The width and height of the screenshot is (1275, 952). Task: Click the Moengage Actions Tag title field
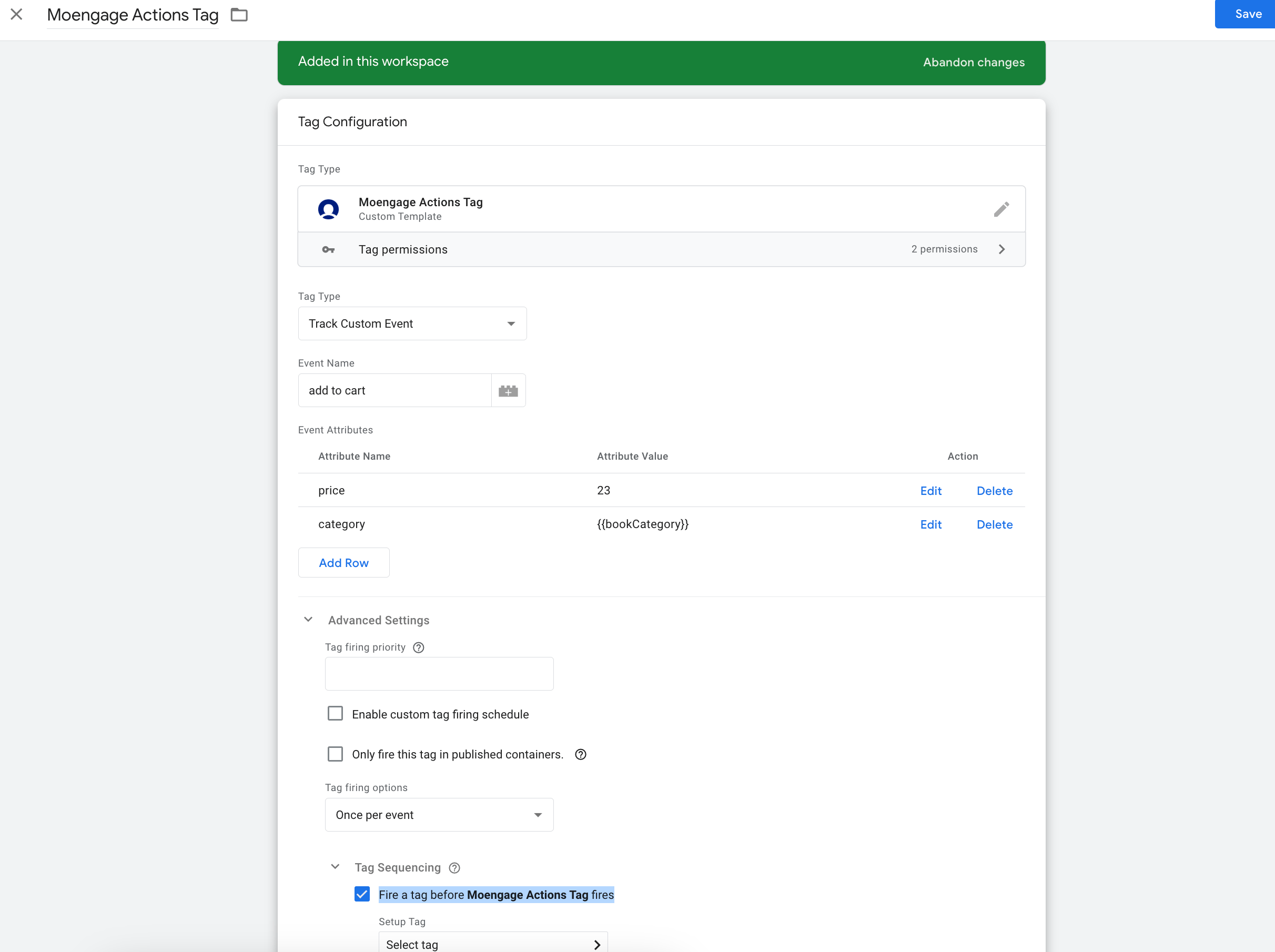tap(133, 15)
